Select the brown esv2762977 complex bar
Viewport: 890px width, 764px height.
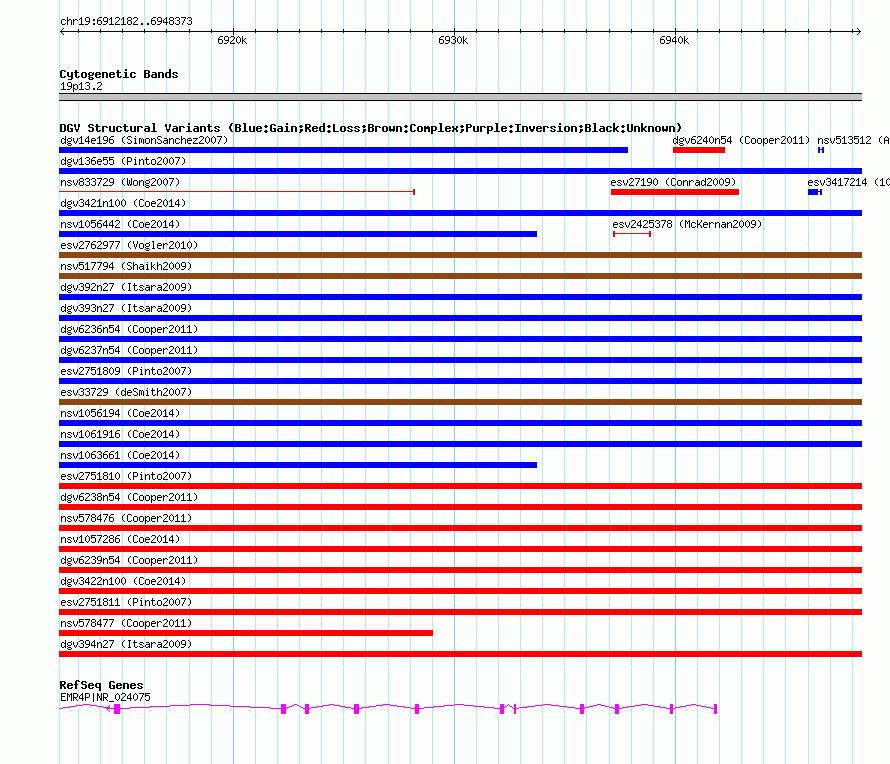[x=460, y=255]
